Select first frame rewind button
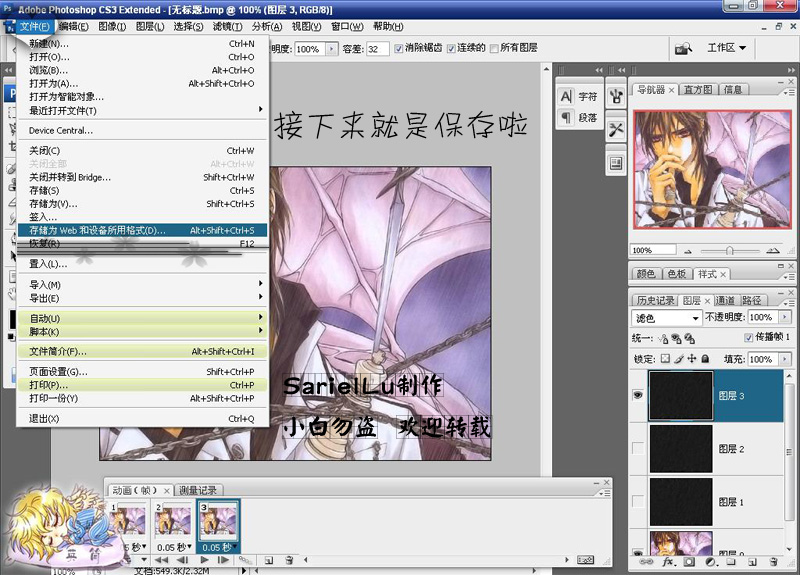Image resolution: width=800 pixels, height=575 pixels. click(x=162, y=560)
